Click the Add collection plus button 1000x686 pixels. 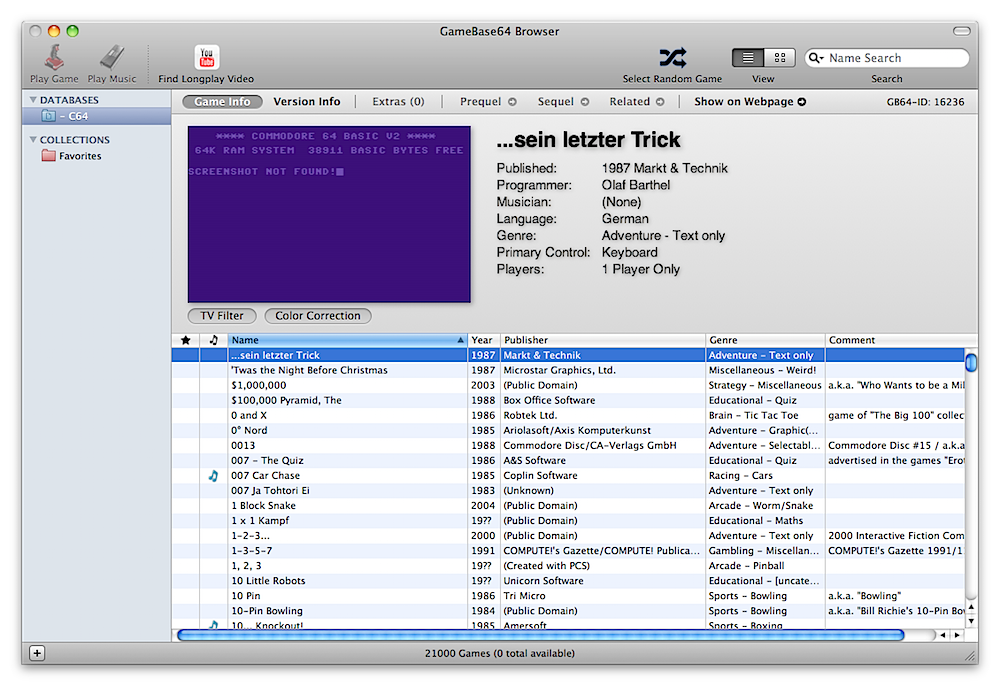pos(37,653)
